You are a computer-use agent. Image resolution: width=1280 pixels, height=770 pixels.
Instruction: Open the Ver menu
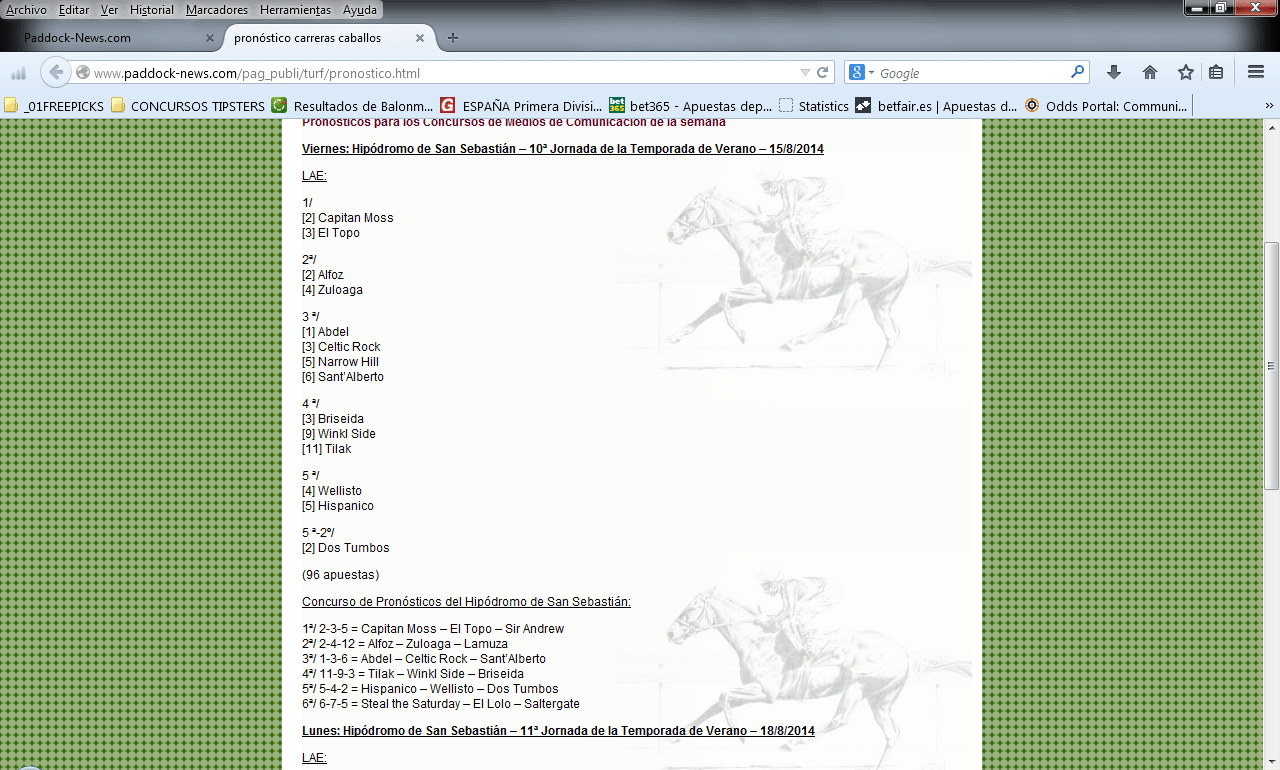[x=109, y=10]
